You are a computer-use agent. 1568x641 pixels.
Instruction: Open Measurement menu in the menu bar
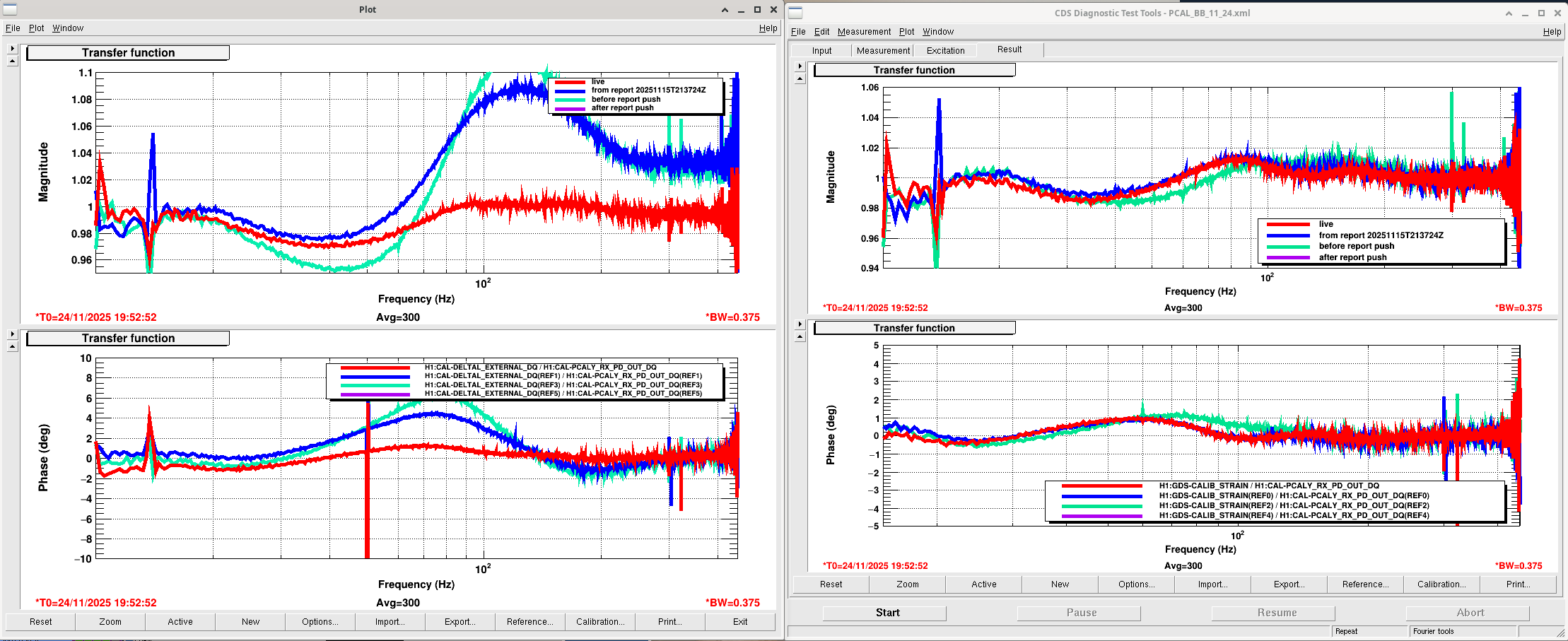coord(864,32)
